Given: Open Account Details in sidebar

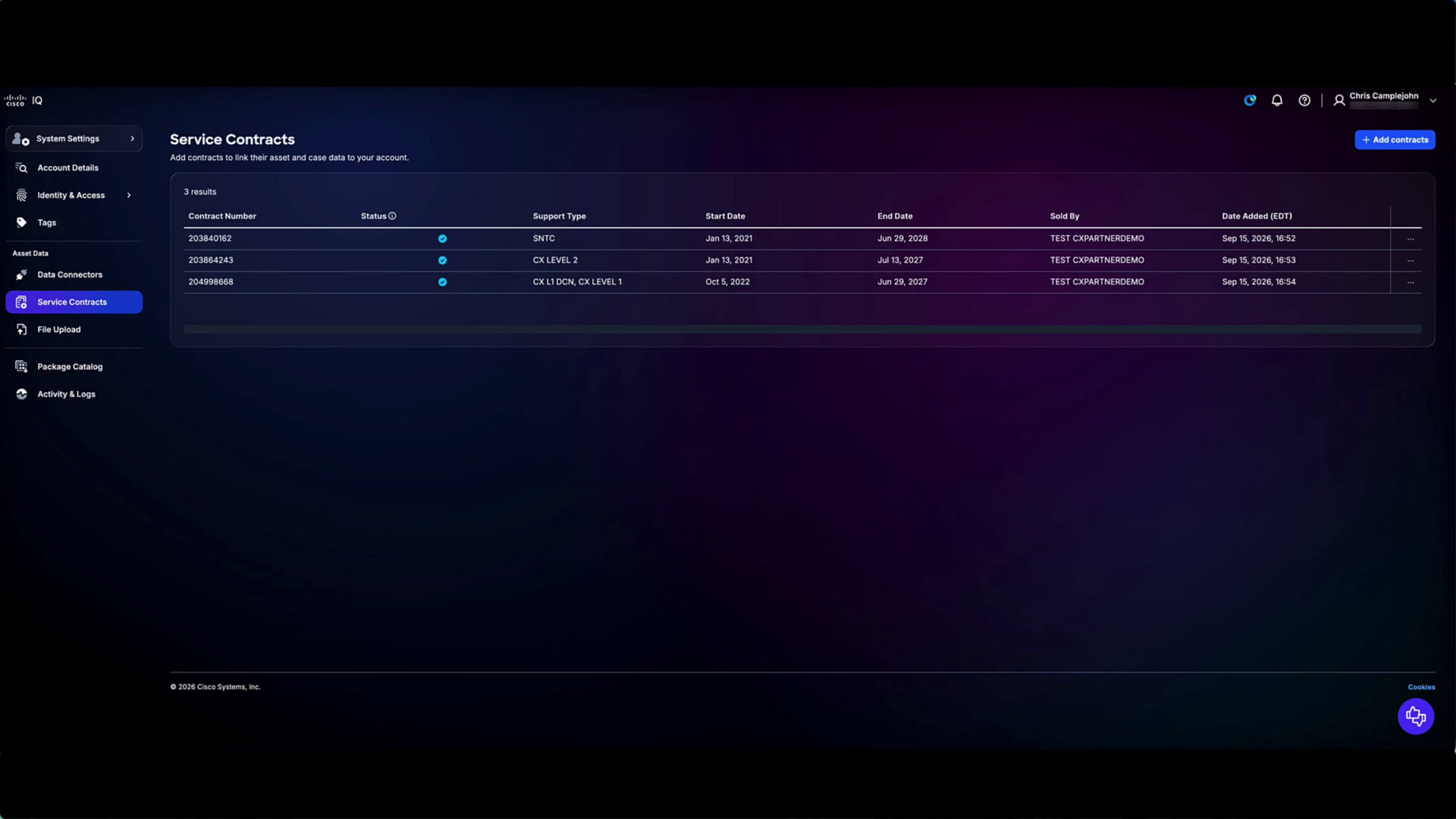Looking at the screenshot, I should pos(74,168).
